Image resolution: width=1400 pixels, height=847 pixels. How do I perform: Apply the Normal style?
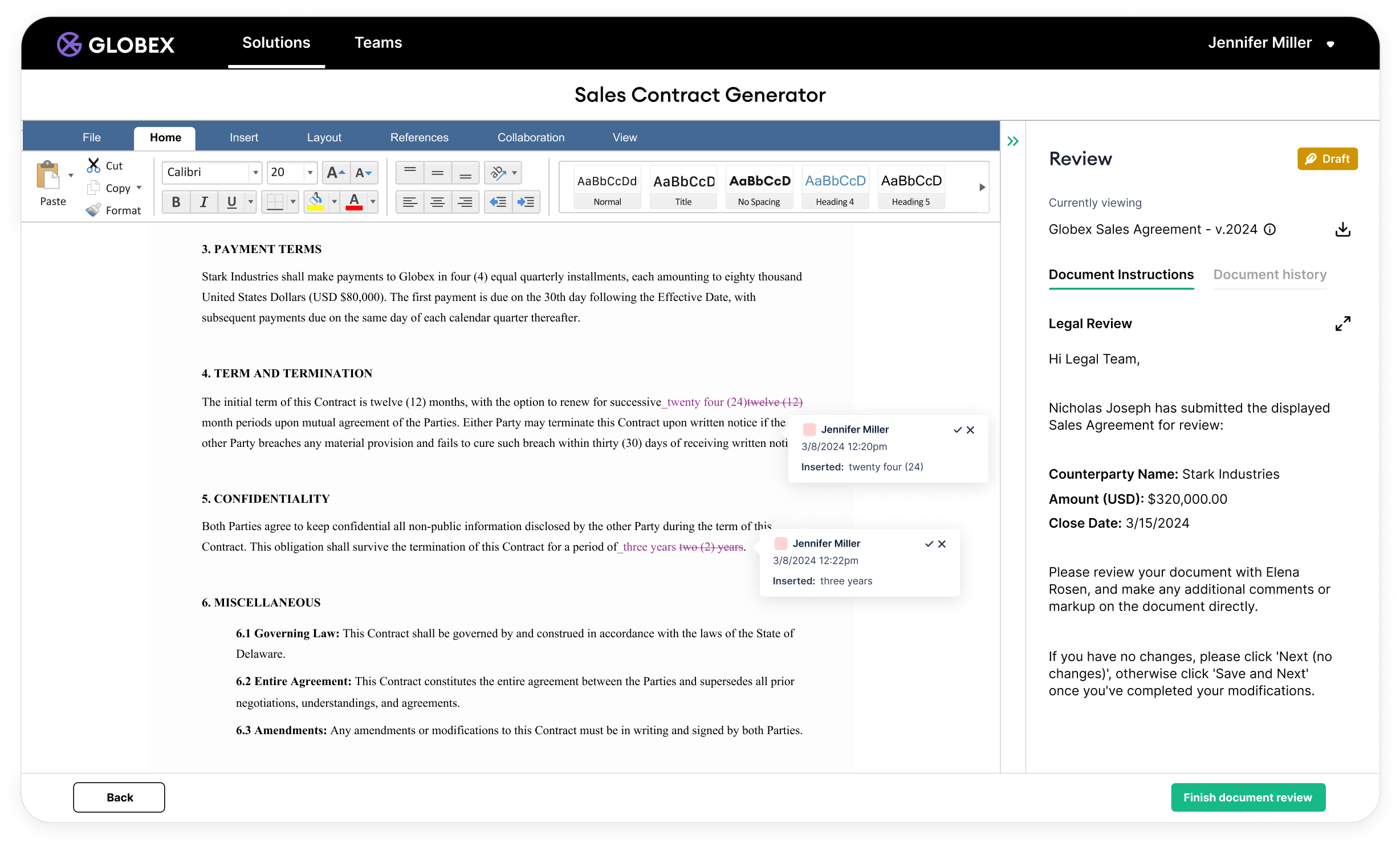[x=607, y=188]
